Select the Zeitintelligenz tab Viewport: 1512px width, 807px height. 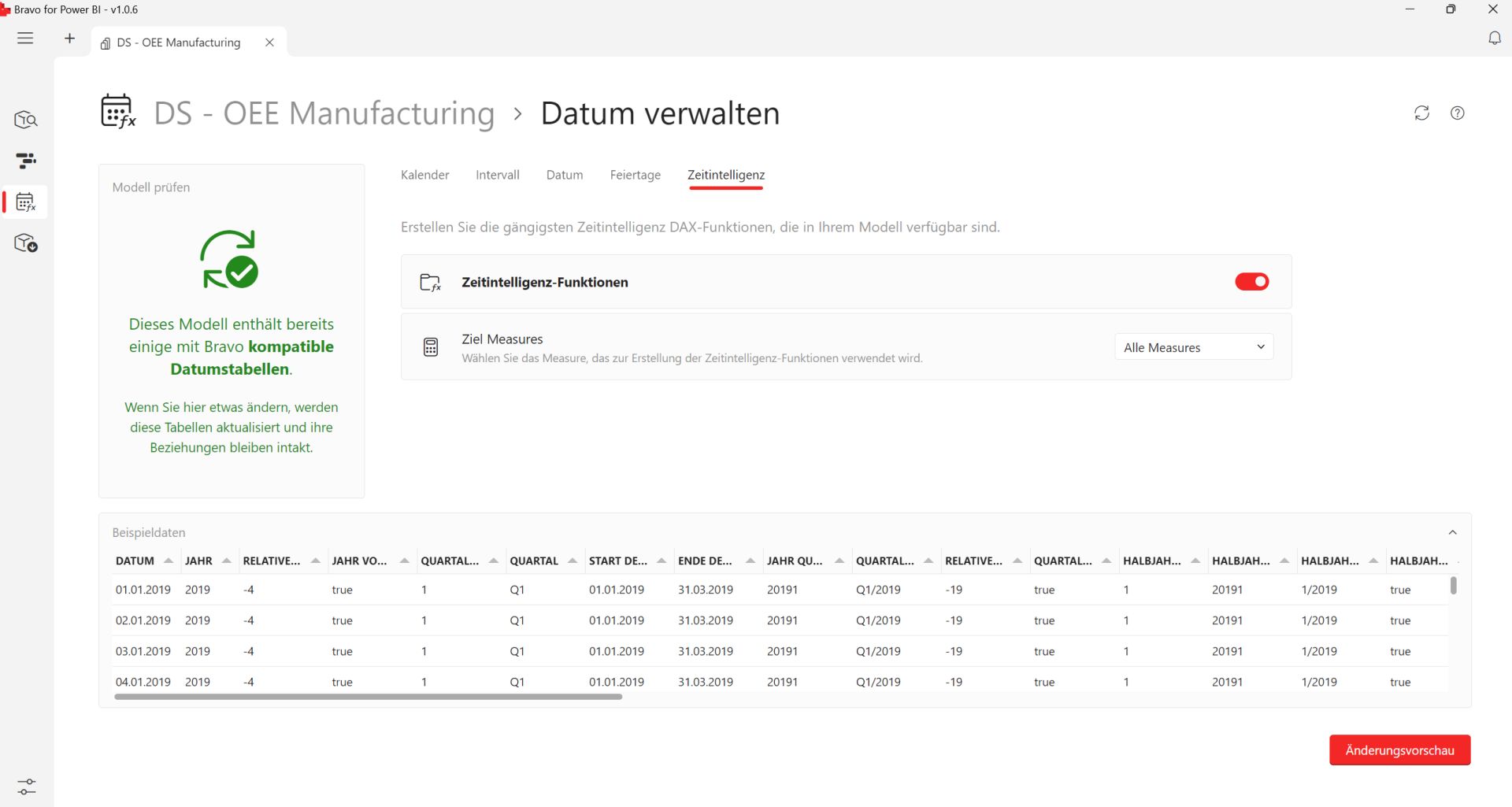click(726, 175)
